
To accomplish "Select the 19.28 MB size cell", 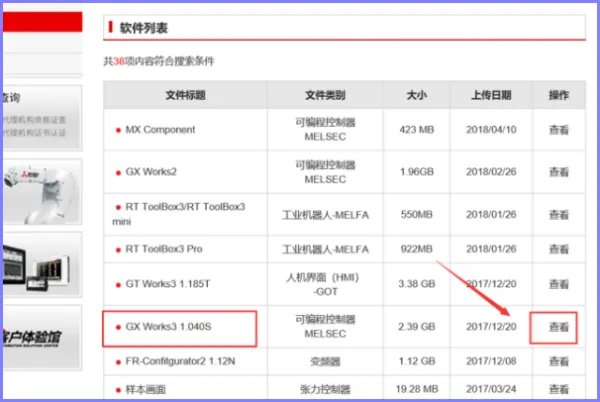I will tap(417, 389).
